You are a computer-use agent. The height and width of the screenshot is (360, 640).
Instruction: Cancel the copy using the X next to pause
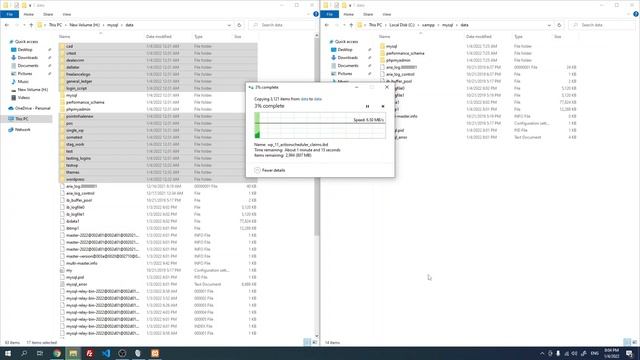[x=383, y=106]
